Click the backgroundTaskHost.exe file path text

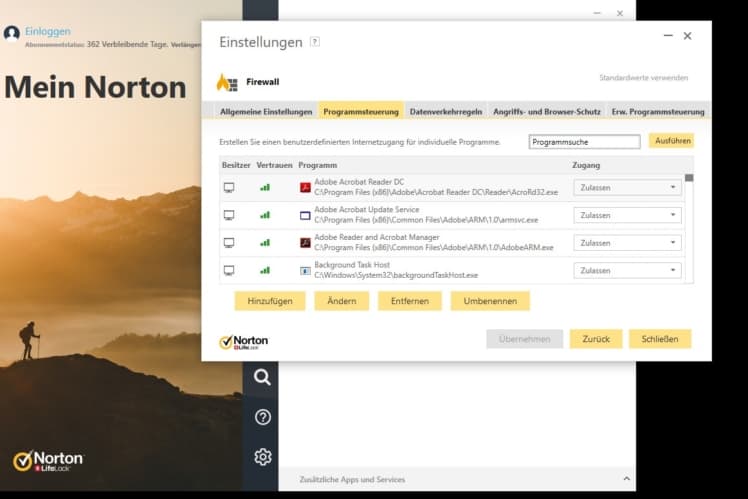click(x=396, y=275)
